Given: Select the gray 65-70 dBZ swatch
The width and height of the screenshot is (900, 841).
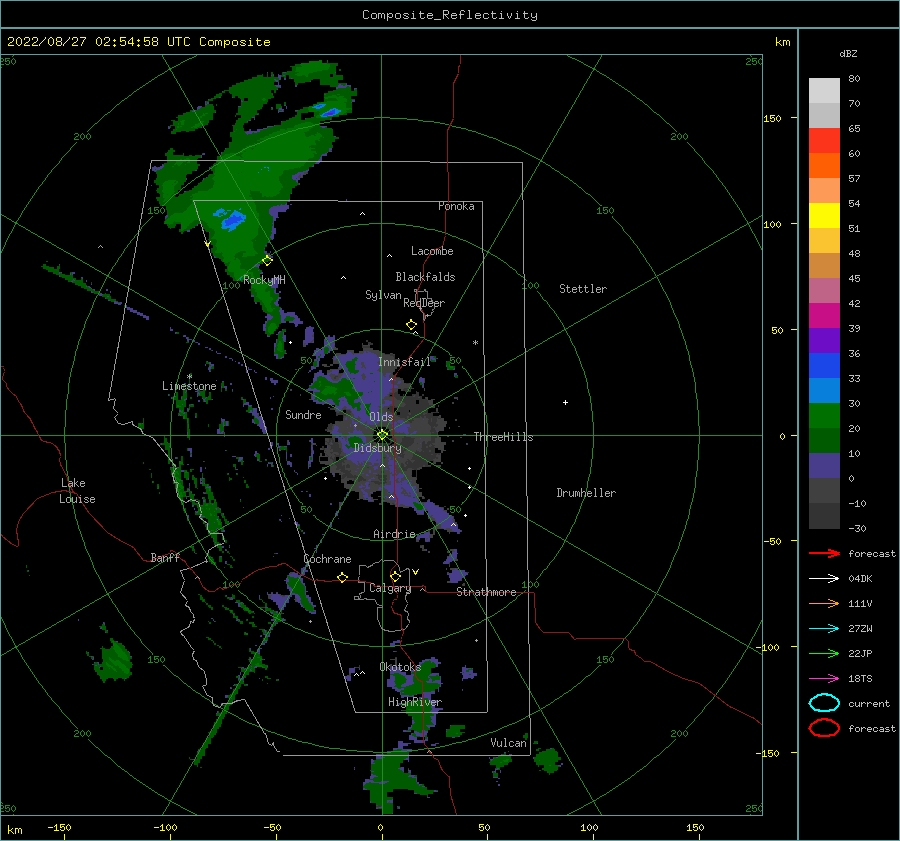Looking at the screenshot, I should pos(824,115).
